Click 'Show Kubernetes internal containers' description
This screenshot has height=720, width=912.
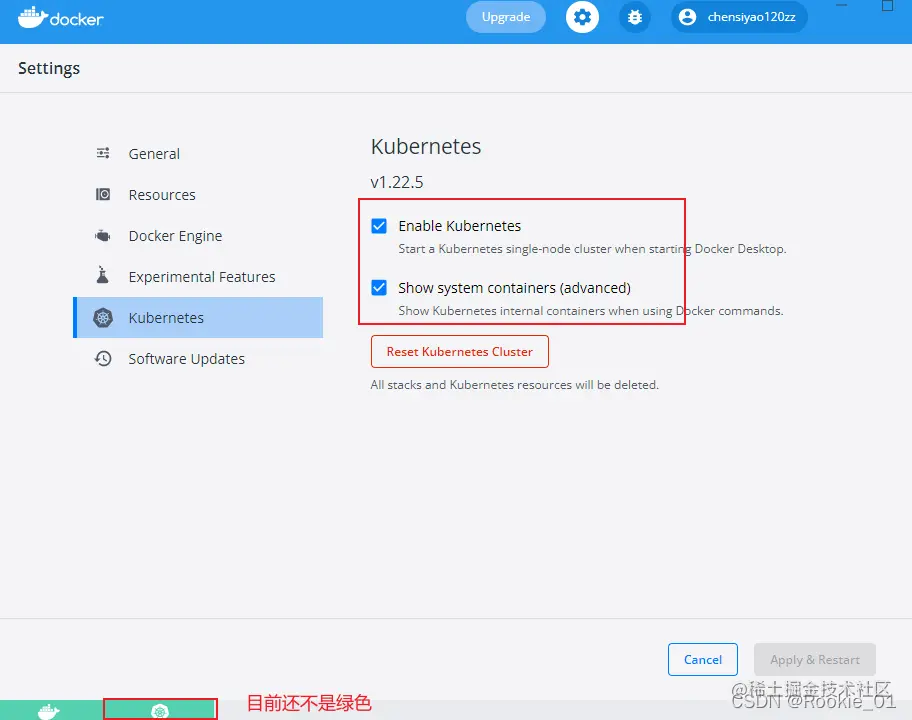590,311
